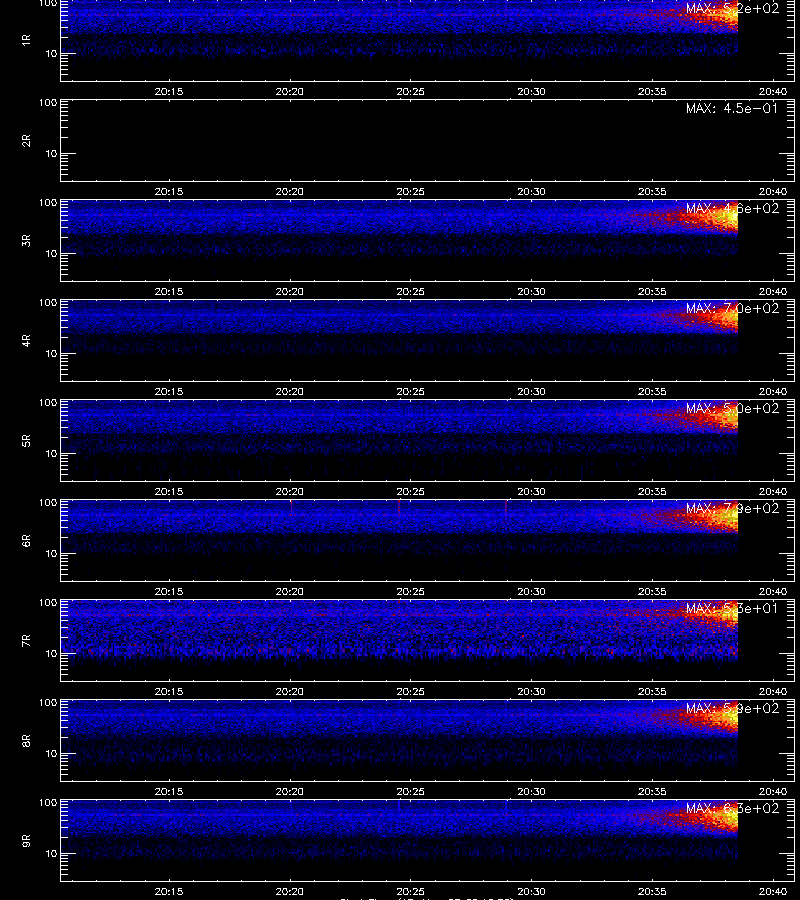Click the 2R panel axis label
Screen dimensions: 800x900
26,141
